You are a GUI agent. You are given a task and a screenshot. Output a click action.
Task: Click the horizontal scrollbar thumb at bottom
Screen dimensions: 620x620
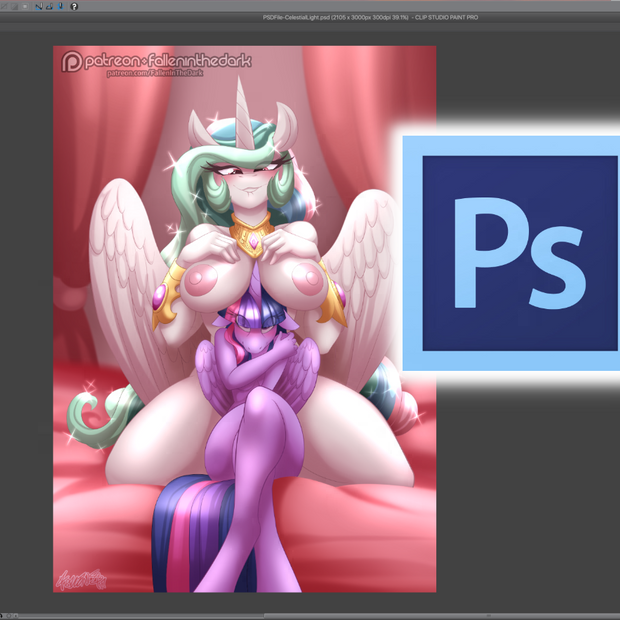pyautogui.click(x=441, y=616)
